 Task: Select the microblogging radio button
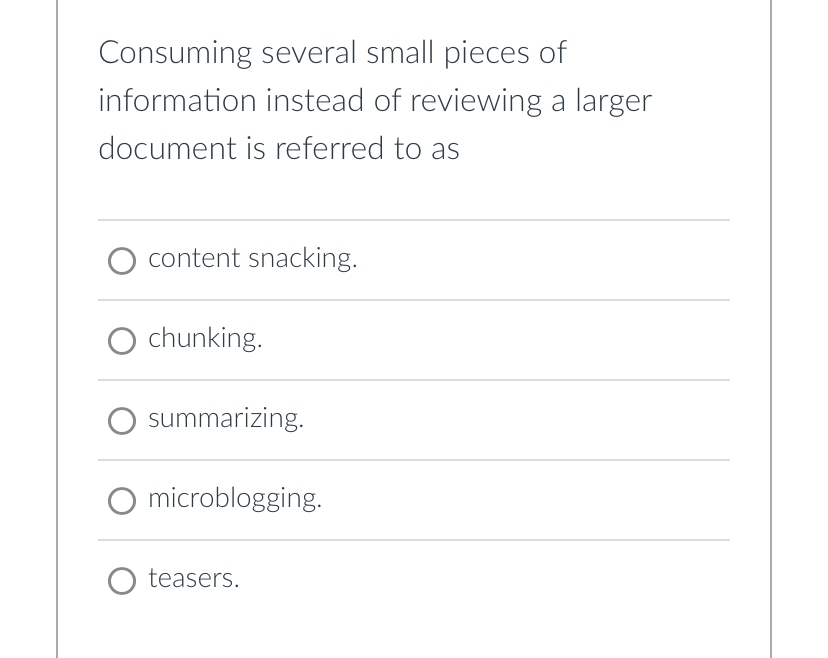tap(121, 501)
